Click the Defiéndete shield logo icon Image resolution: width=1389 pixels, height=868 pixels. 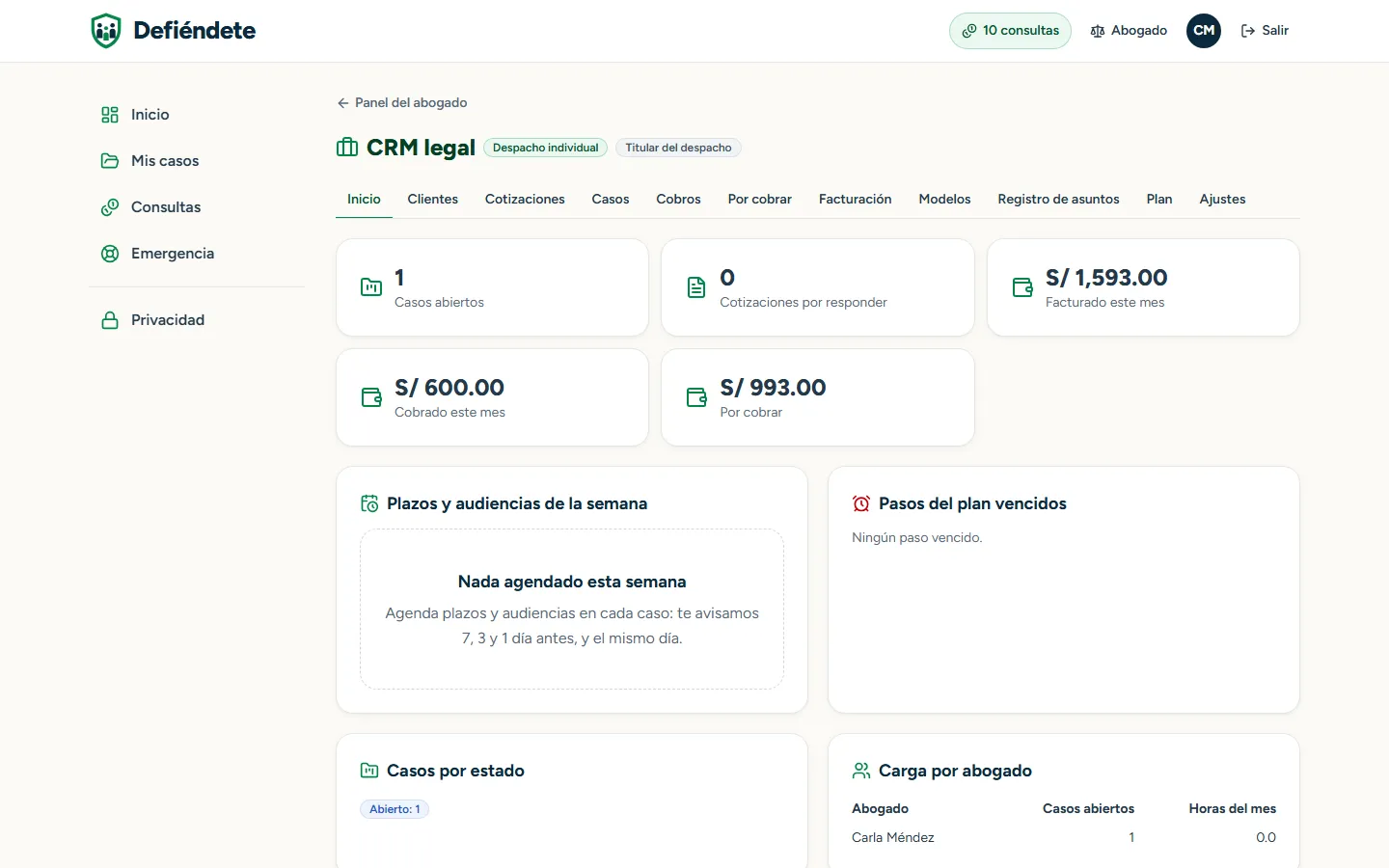click(x=106, y=31)
